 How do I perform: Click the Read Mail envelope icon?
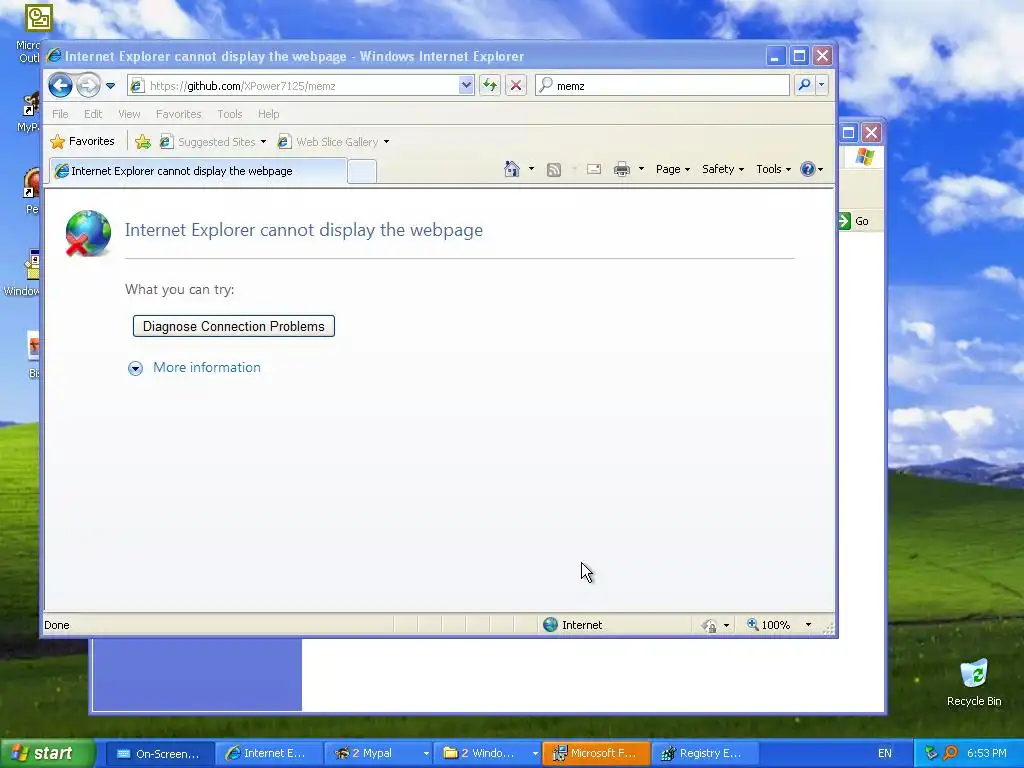[x=594, y=170]
